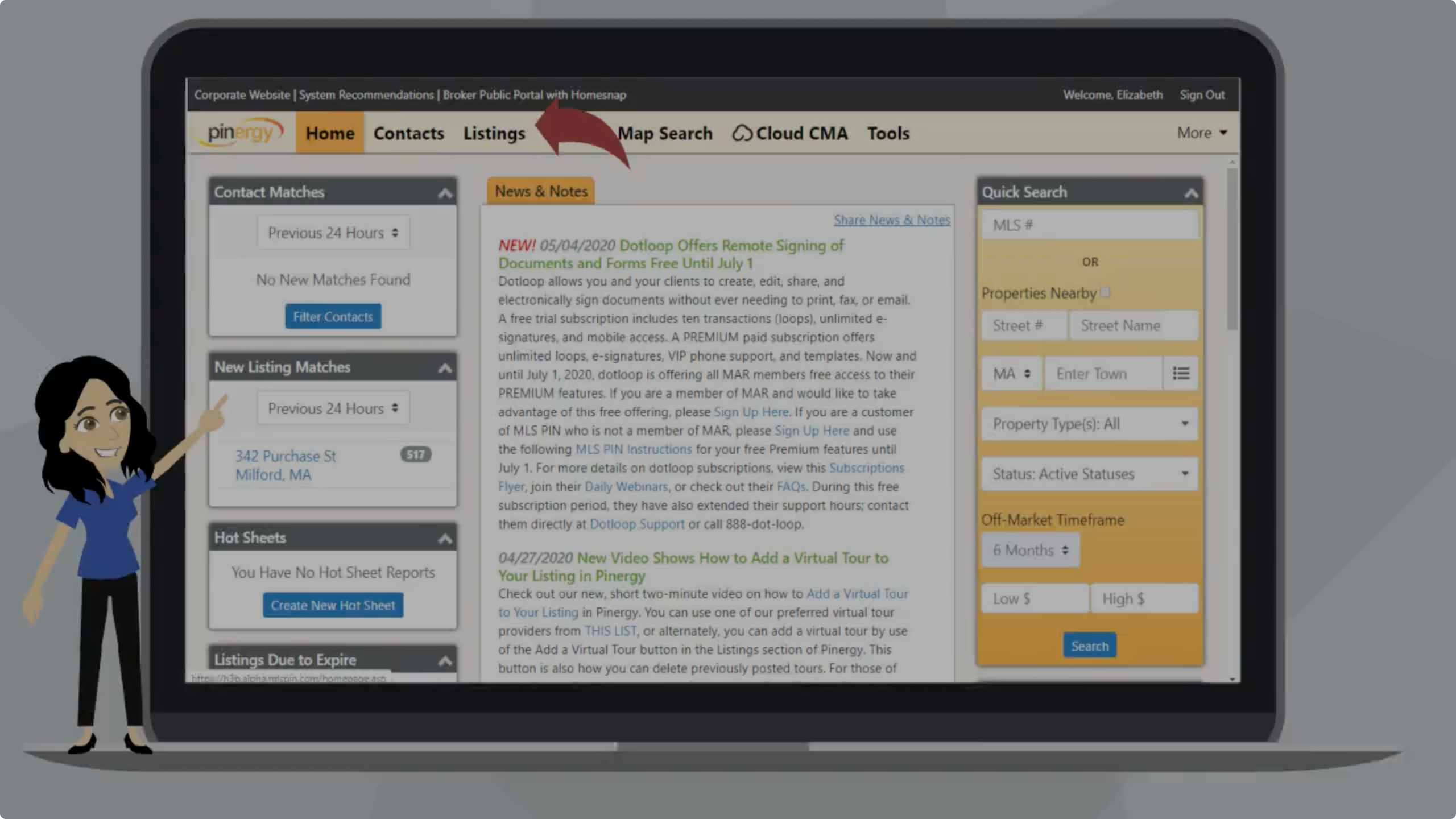Screen dimensions: 1456x819
Task: Expand the Previous 24 Hours contact matches dropdown
Action: coord(333,232)
